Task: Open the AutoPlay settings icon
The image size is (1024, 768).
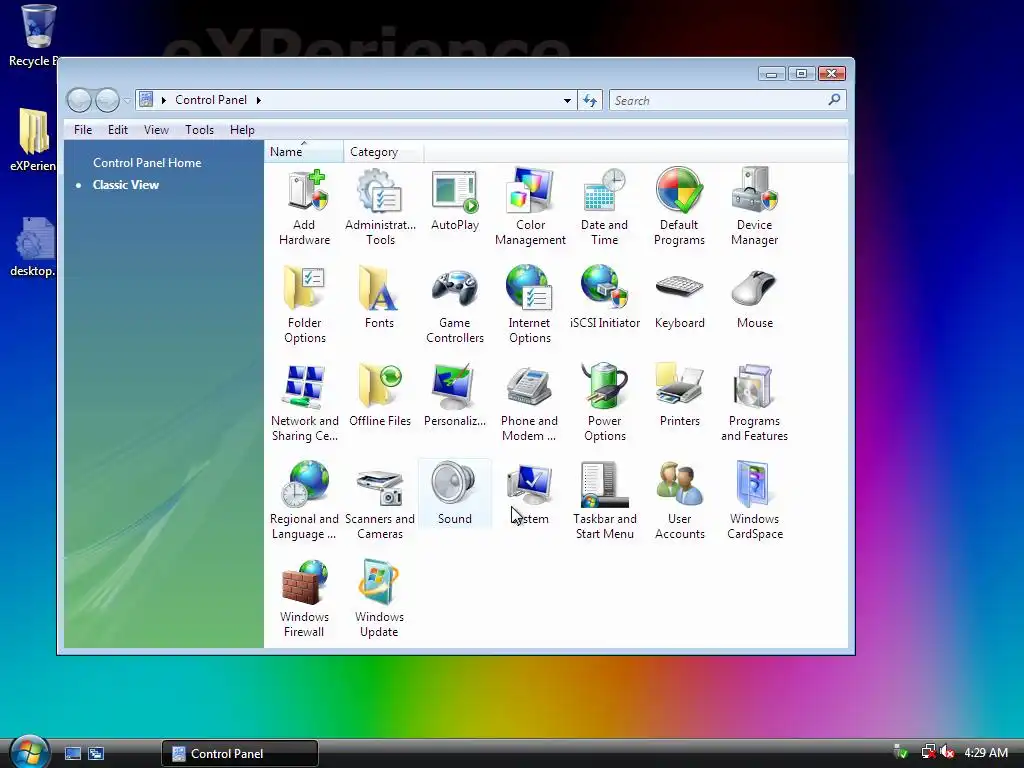Action: [455, 200]
